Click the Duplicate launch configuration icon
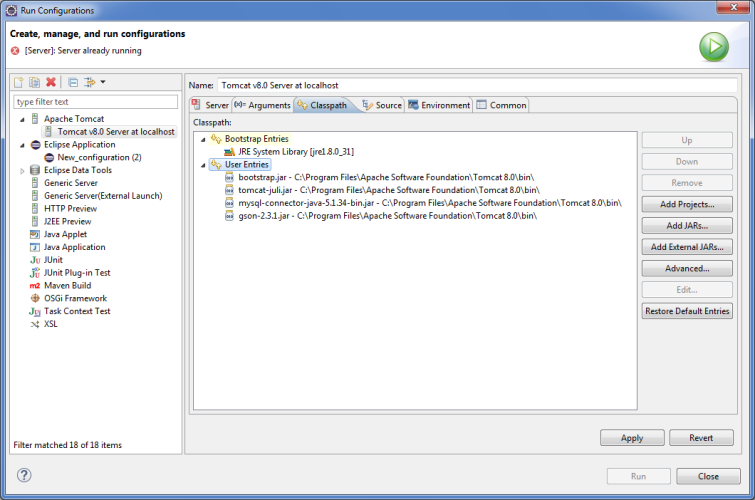The height and width of the screenshot is (500, 755). pos(34,82)
